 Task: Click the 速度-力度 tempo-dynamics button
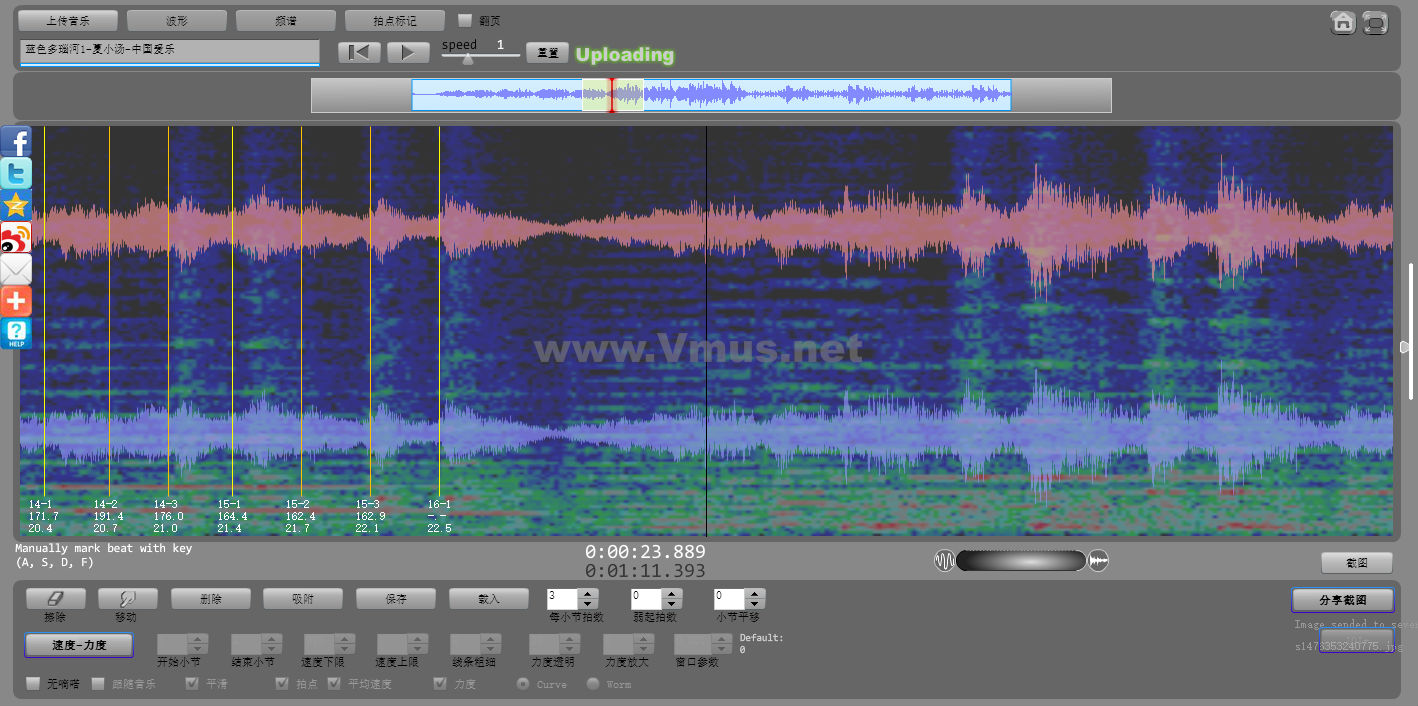click(79, 645)
